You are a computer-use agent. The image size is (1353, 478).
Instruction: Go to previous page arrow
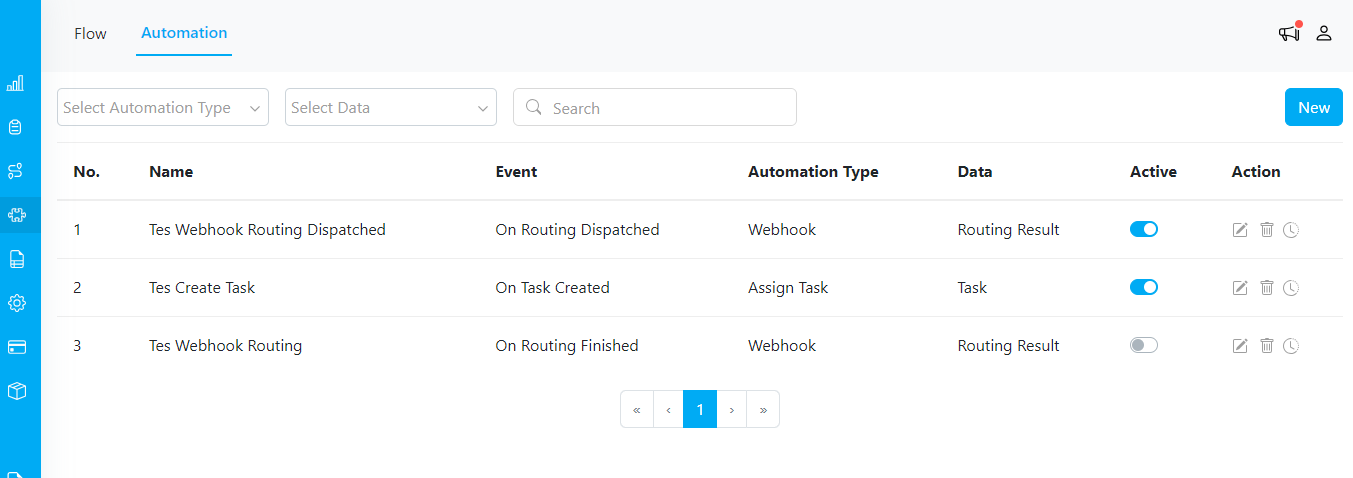(x=668, y=409)
